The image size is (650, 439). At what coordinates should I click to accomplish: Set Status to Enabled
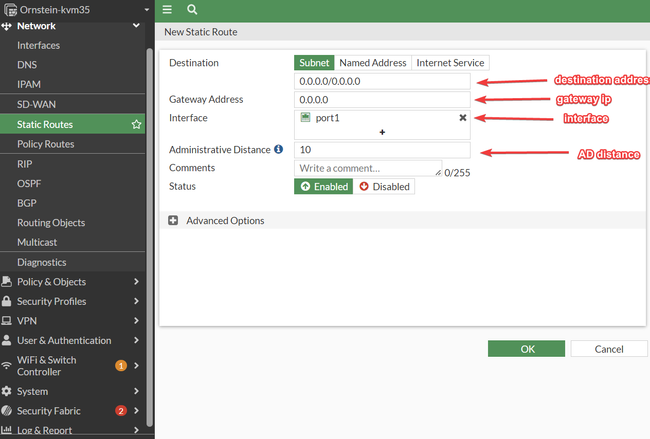click(324, 187)
